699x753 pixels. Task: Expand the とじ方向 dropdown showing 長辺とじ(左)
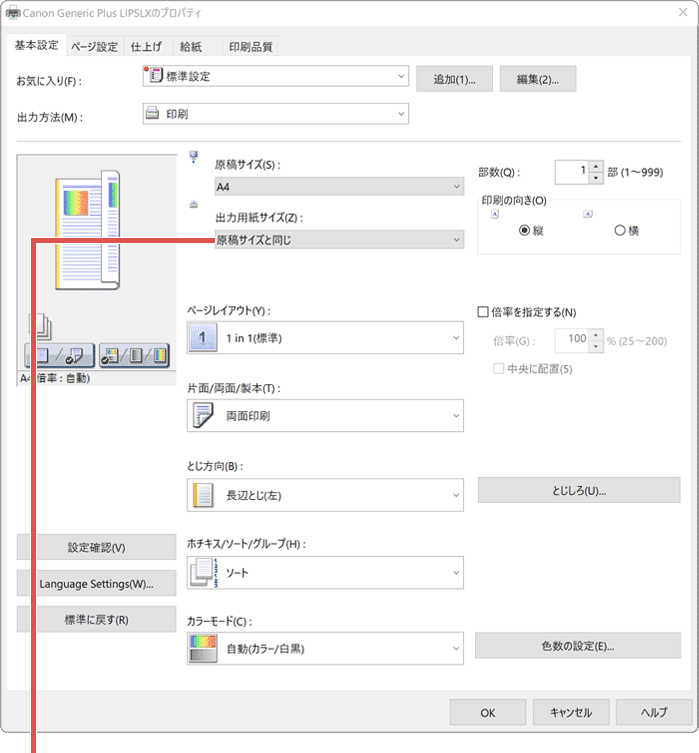[x=325, y=495]
